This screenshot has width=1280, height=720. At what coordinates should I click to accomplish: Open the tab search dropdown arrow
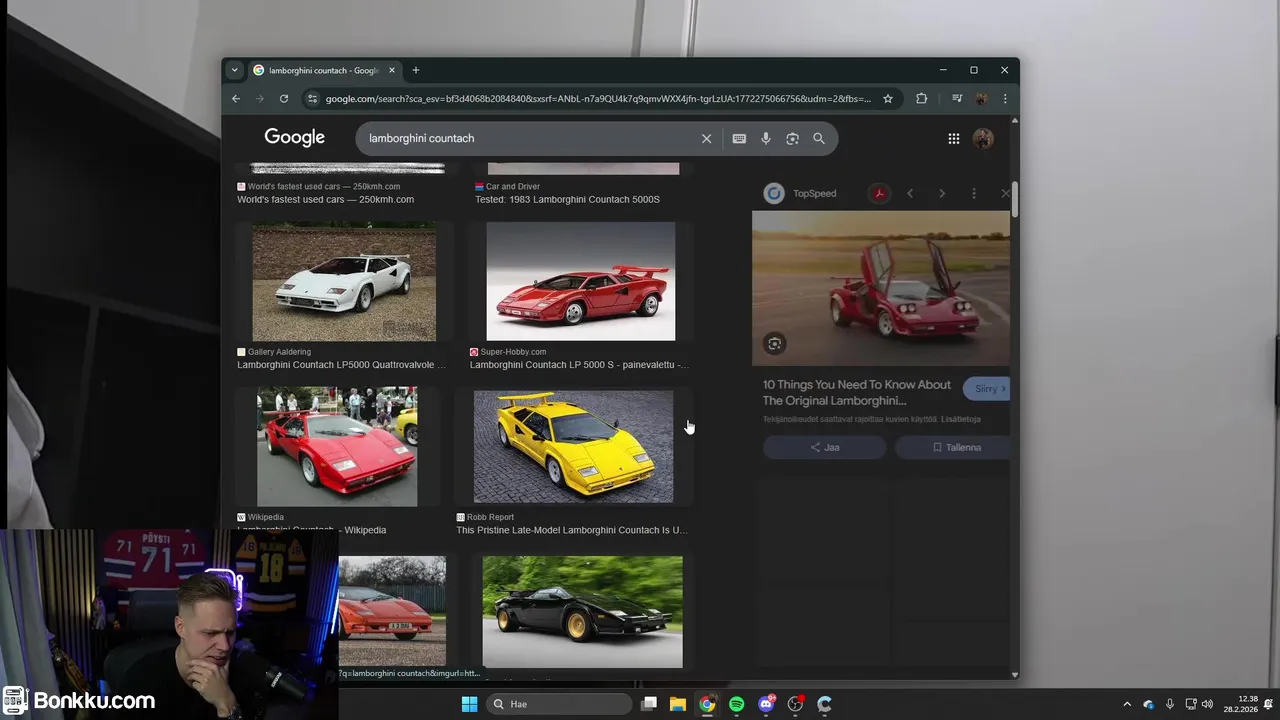[234, 70]
